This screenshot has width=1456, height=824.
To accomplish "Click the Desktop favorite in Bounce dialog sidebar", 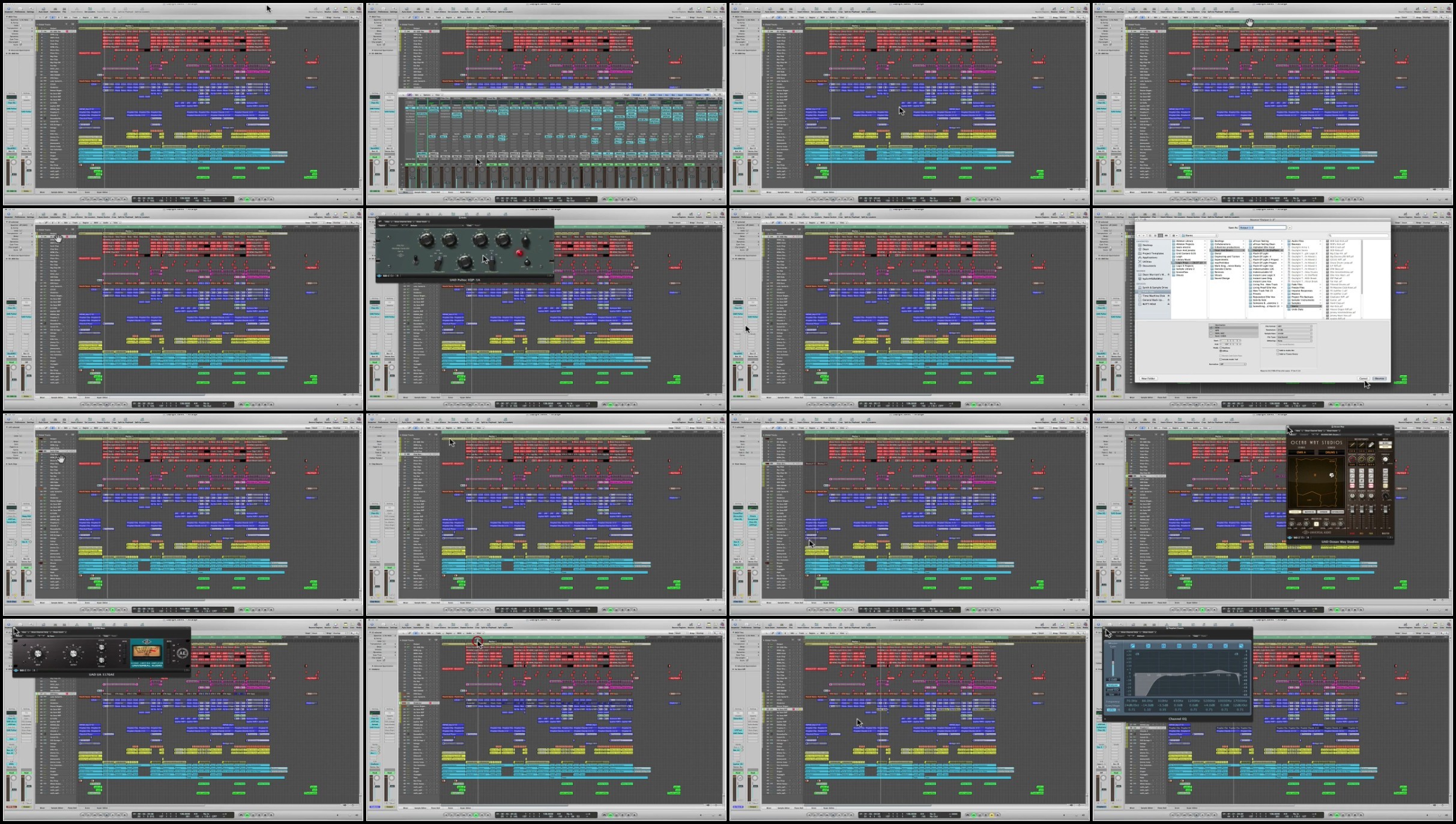I will point(1147,245).
